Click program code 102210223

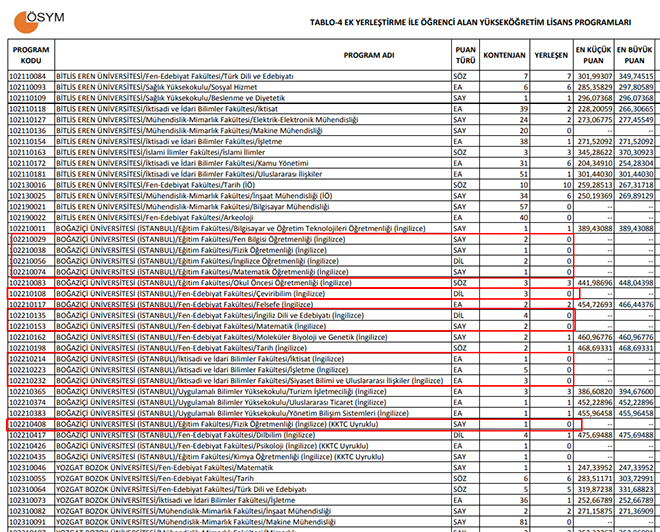(27, 370)
